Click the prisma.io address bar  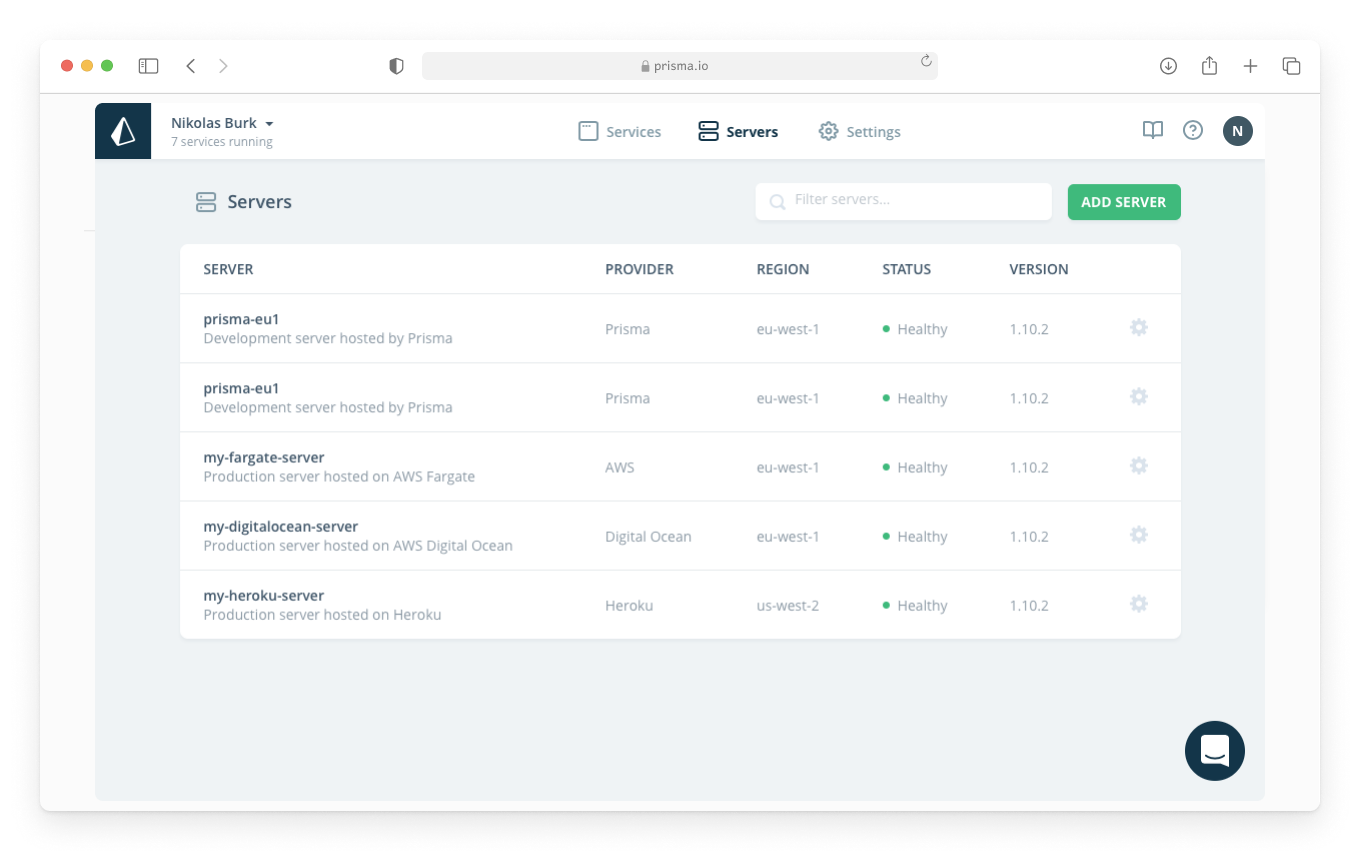[680, 66]
